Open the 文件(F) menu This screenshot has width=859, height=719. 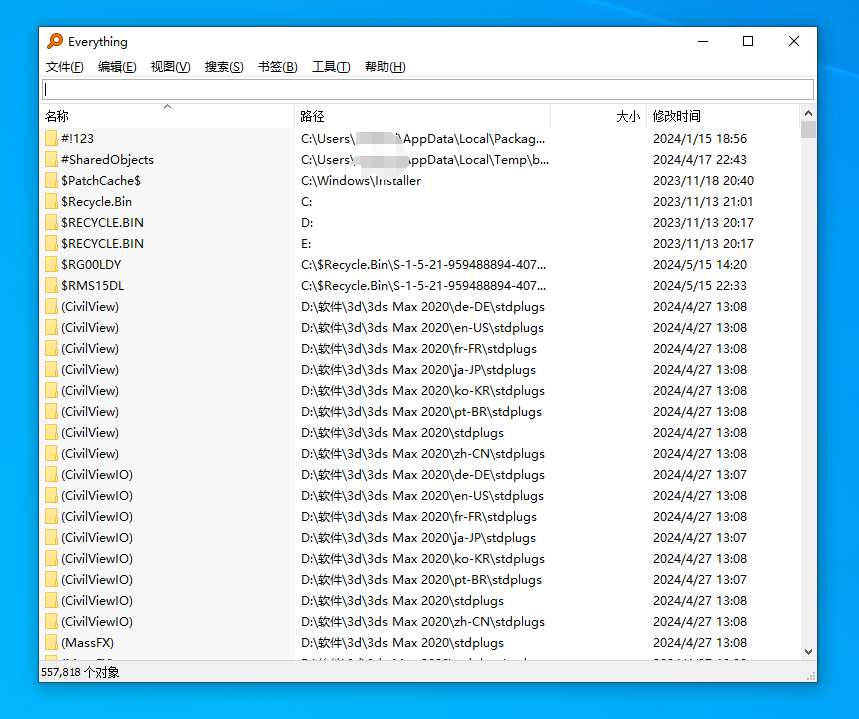[x=64, y=67]
